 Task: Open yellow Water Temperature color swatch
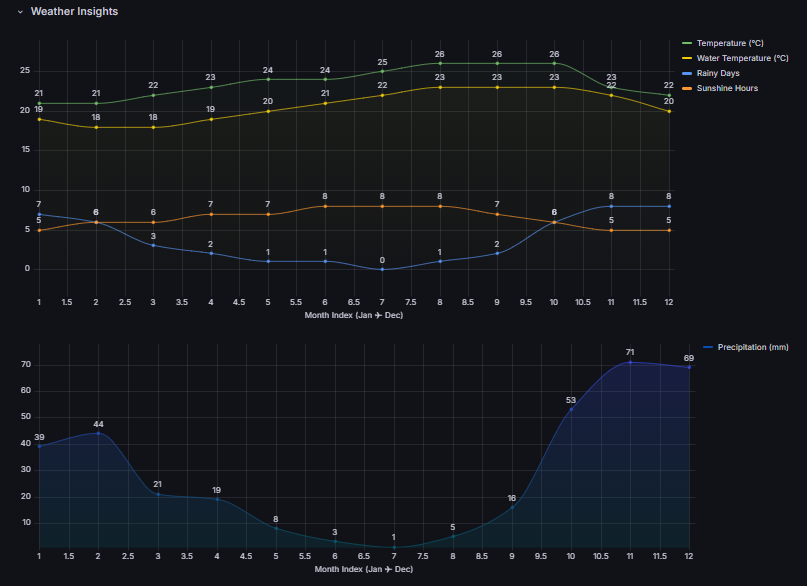(x=686, y=58)
